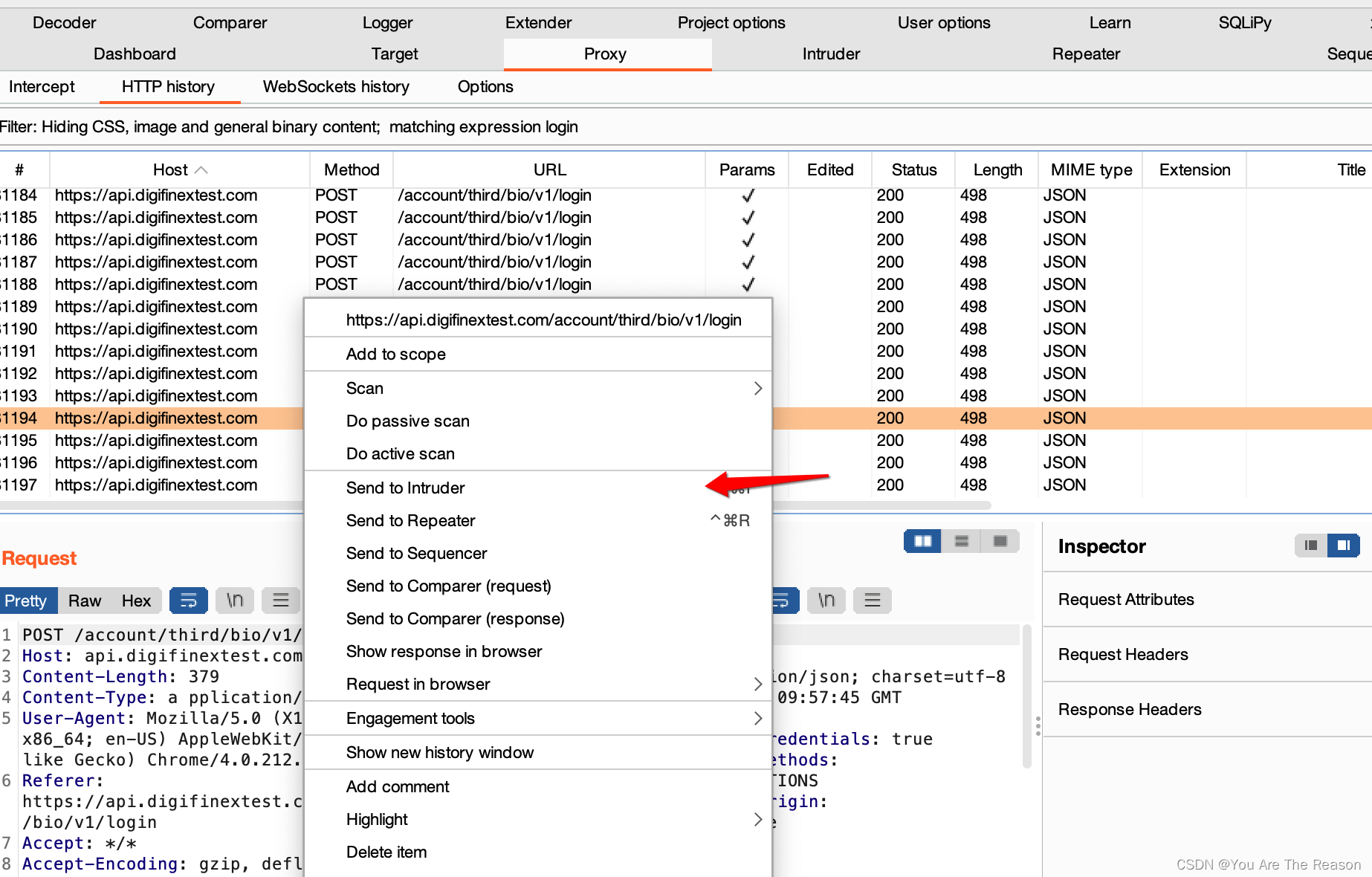Choose Send to Repeater from context menu
1372x877 pixels.
(538, 520)
